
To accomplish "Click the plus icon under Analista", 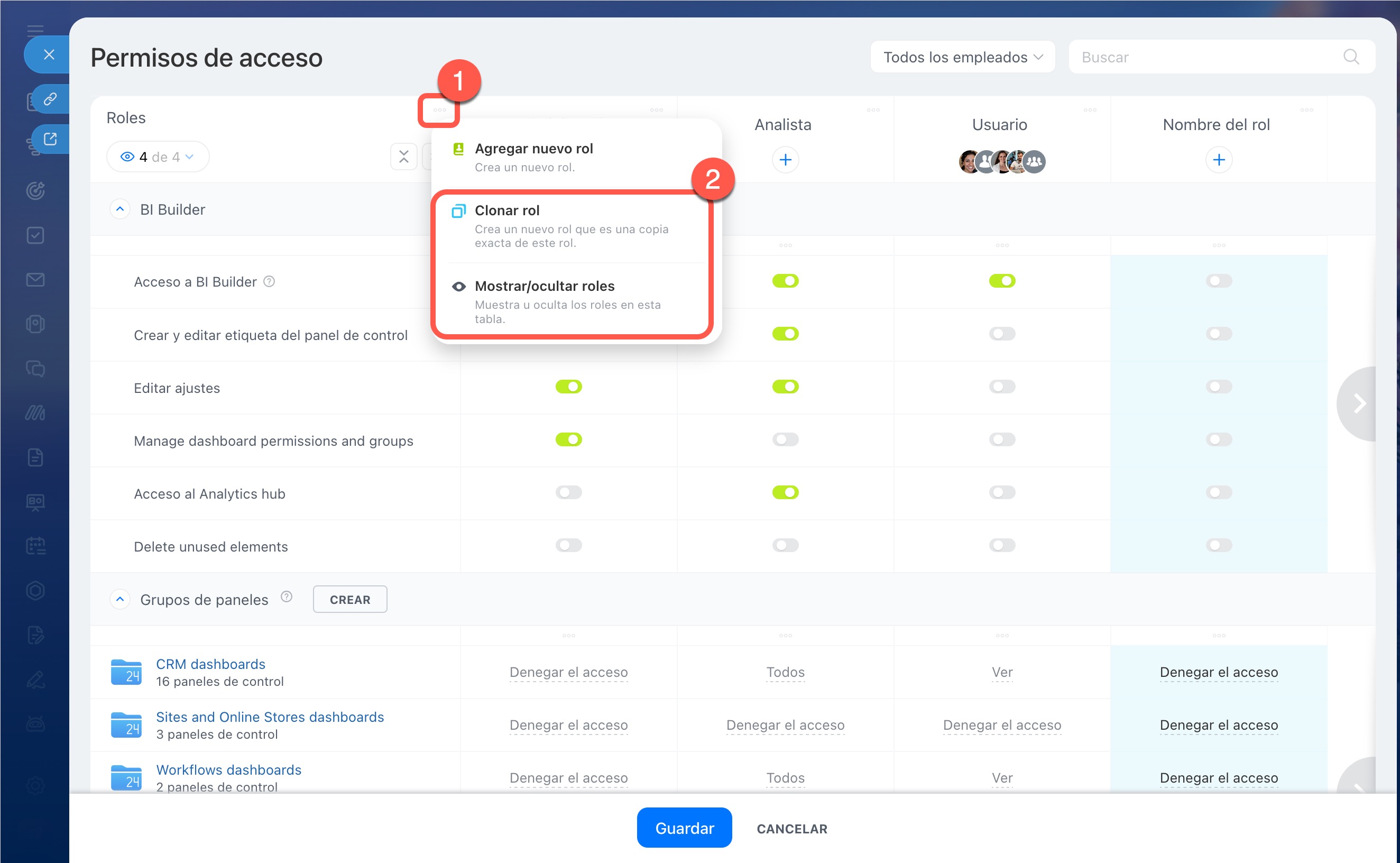I will (785, 160).
